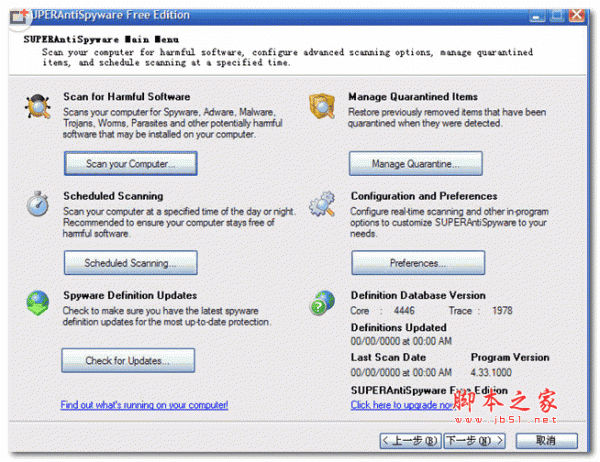The image size is (600, 462).
Task: Open the Scheduled Scanning button
Action: (130, 263)
